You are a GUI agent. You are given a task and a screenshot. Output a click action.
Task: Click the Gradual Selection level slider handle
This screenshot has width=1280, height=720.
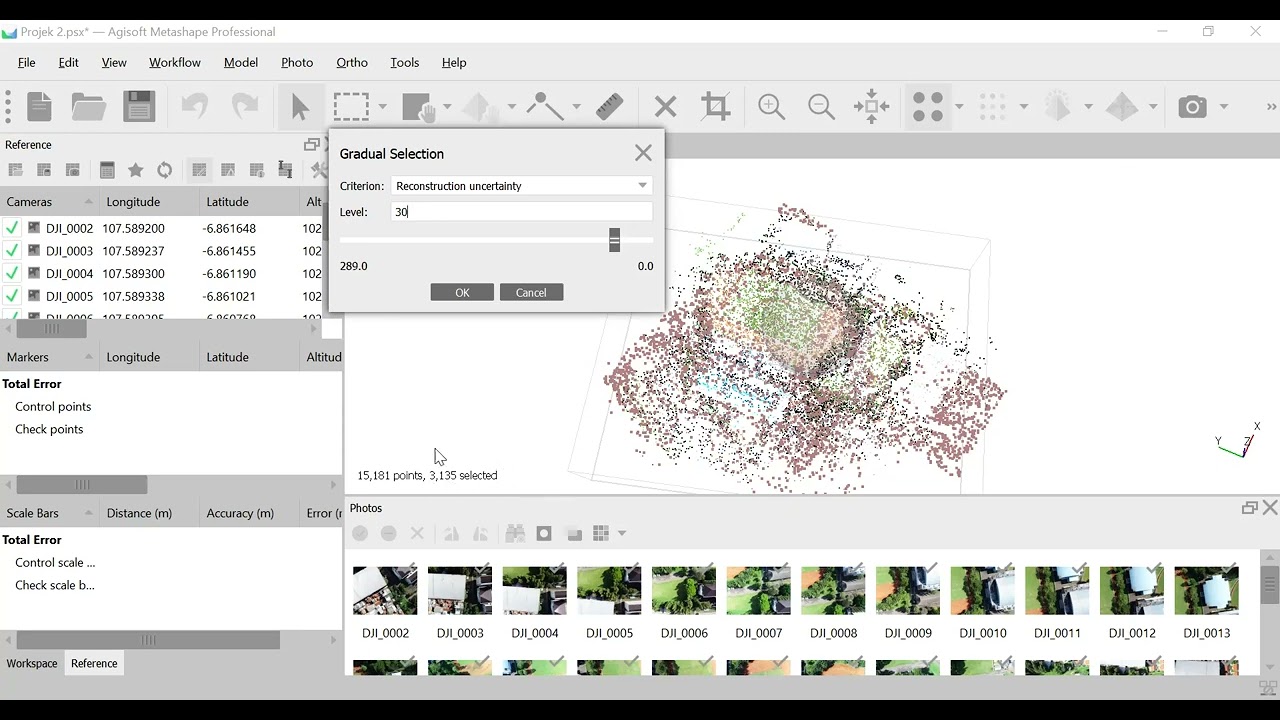(615, 240)
